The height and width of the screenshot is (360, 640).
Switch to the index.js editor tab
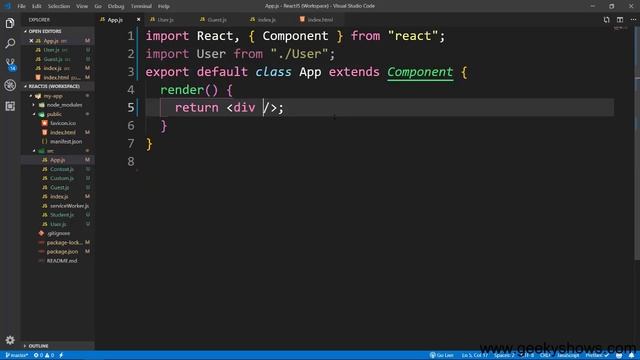268,20
